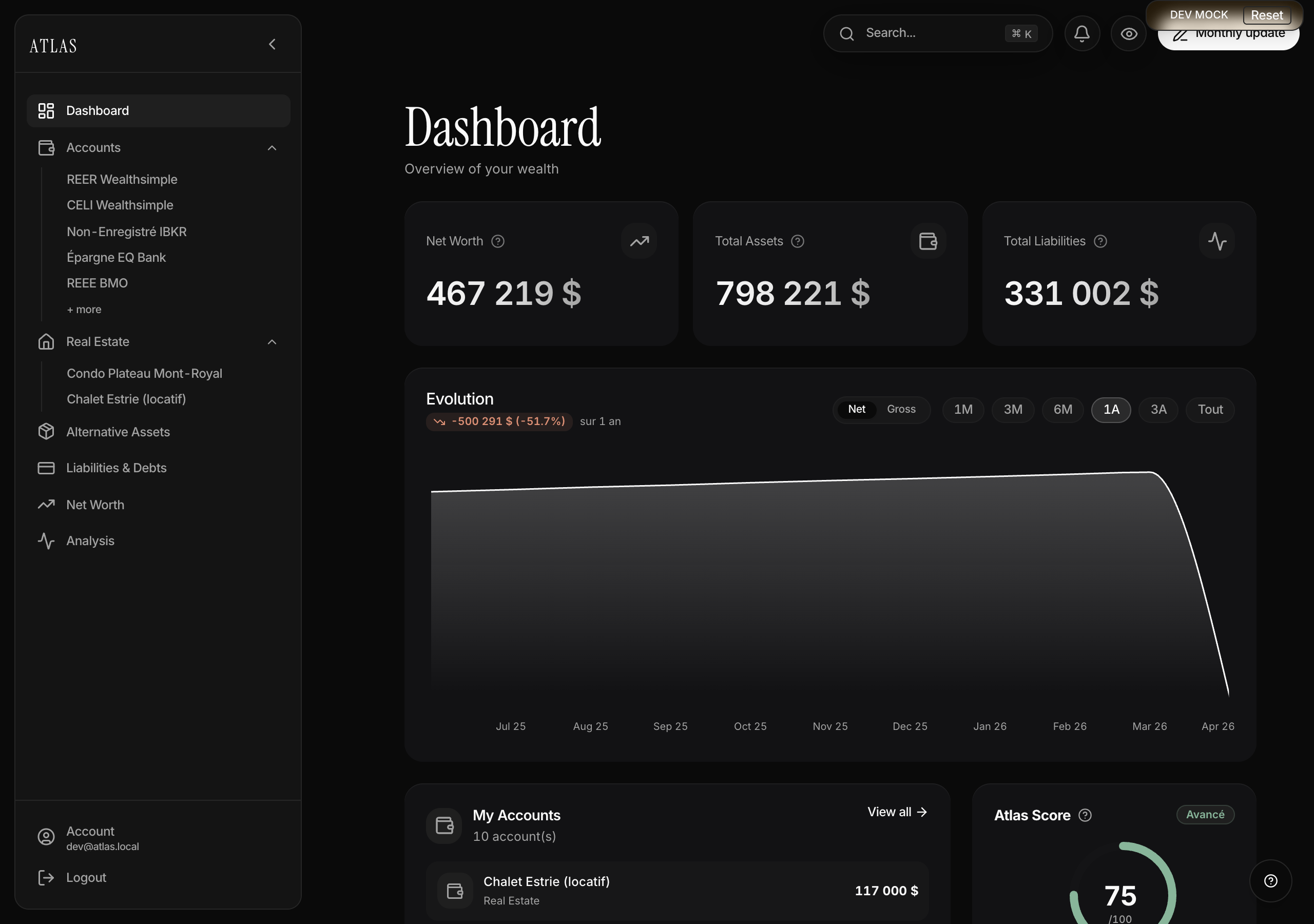This screenshot has height=924, width=1314.
Task: Click the Liabilities & Debts card icon
Action: click(46, 468)
